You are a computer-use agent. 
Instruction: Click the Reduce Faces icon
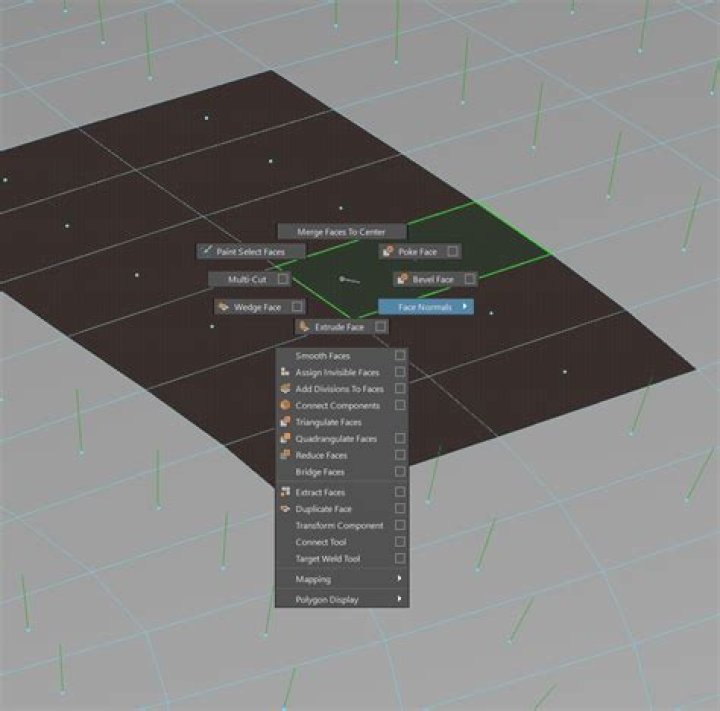(285, 455)
